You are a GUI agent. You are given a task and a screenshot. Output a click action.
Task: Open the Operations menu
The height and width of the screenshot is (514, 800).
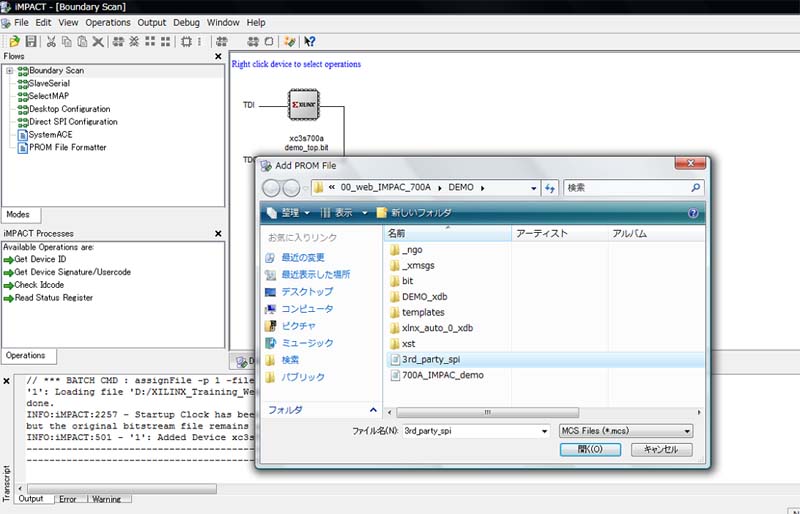point(108,22)
